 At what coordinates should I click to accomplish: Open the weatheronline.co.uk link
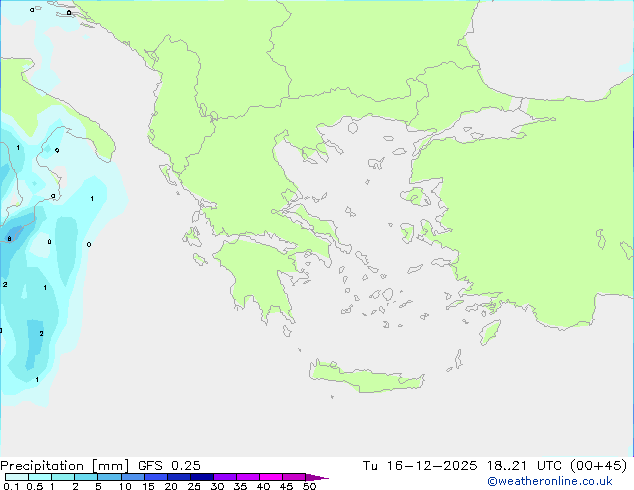click(550, 481)
